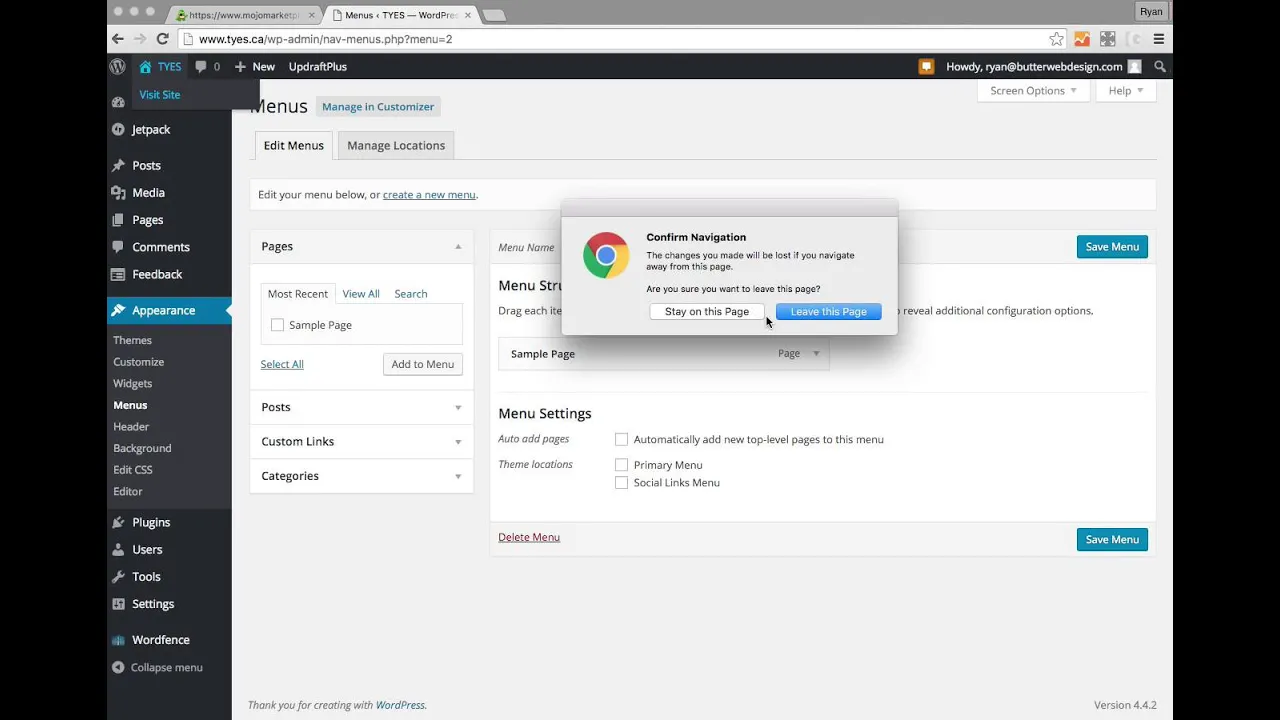Open the TYES site home icon
Screen dimensions: 1280x720
click(x=146, y=67)
